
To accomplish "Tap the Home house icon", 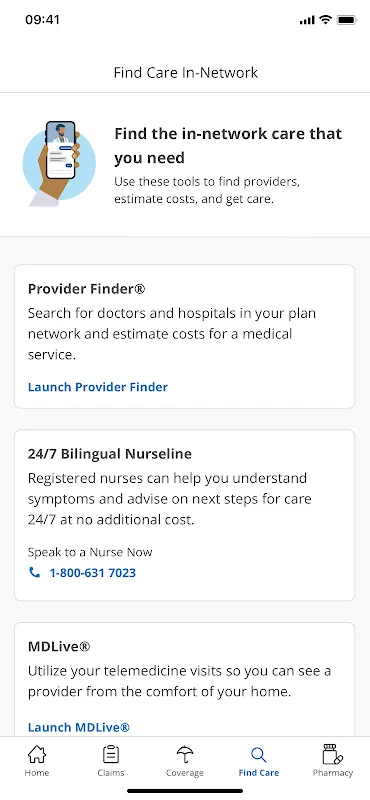I will [x=37, y=754].
